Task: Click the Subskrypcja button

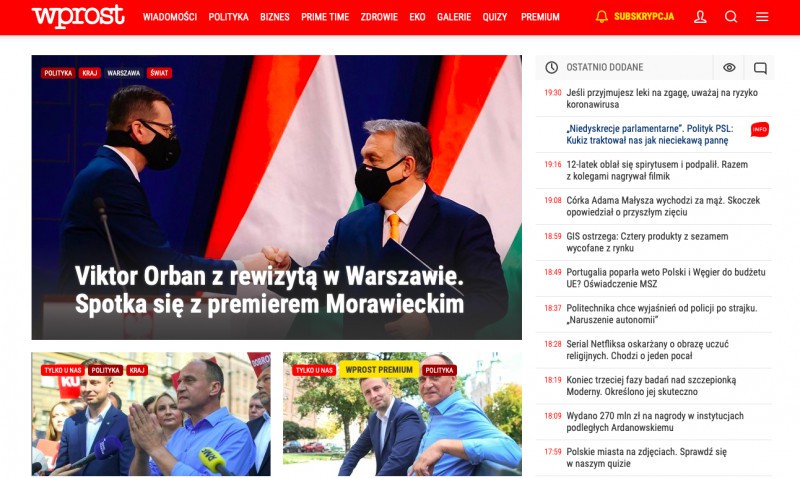Action: (x=635, y=16)
